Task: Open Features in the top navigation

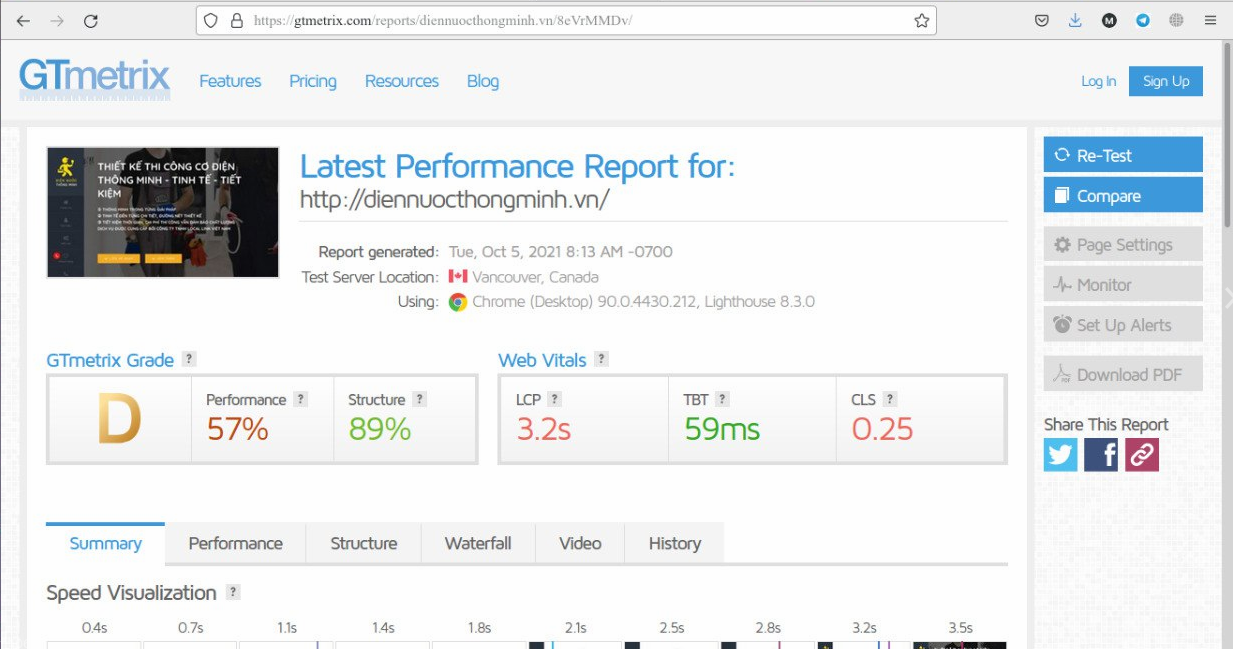Action: coord(230,81)
